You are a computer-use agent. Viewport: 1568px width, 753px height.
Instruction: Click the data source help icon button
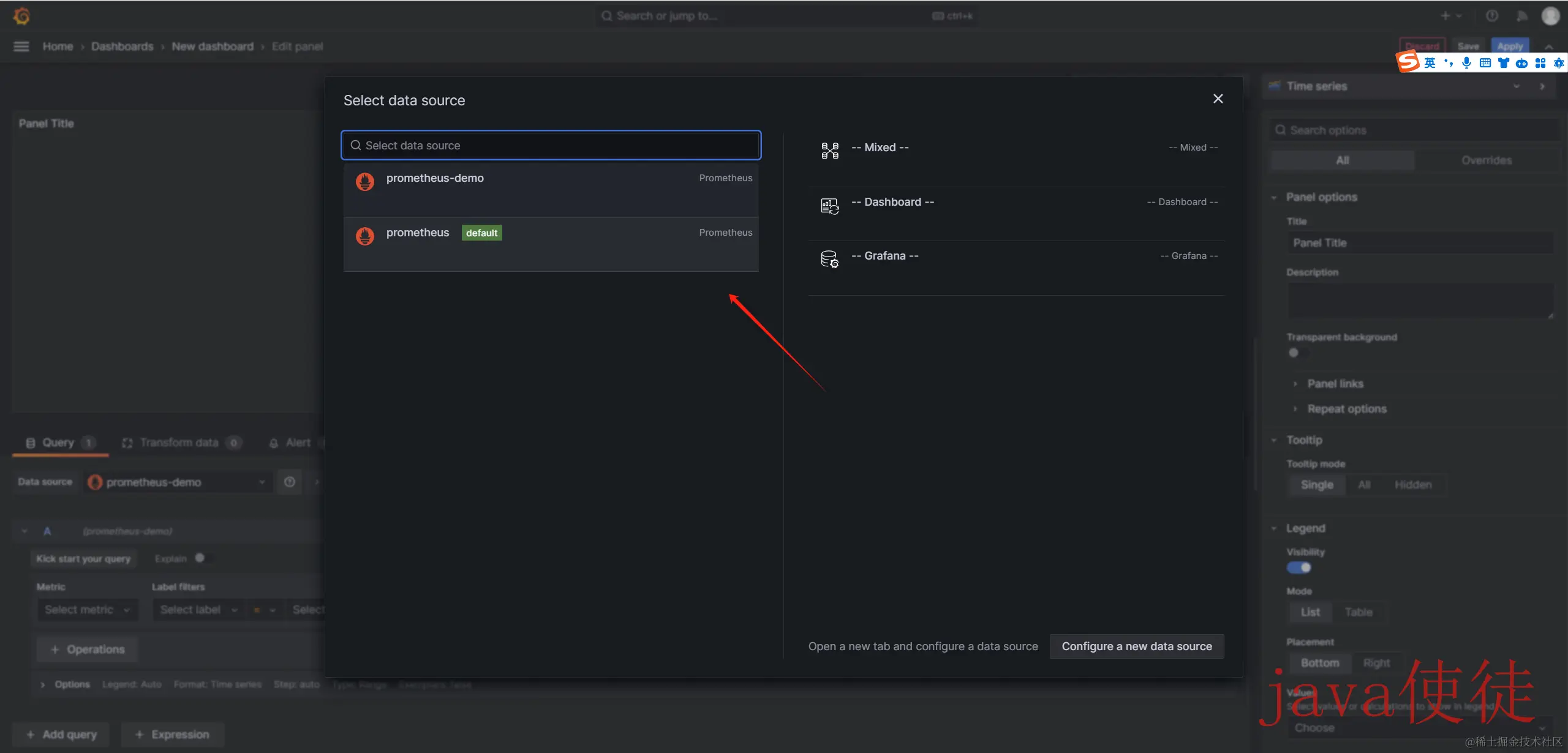[290, 482]
